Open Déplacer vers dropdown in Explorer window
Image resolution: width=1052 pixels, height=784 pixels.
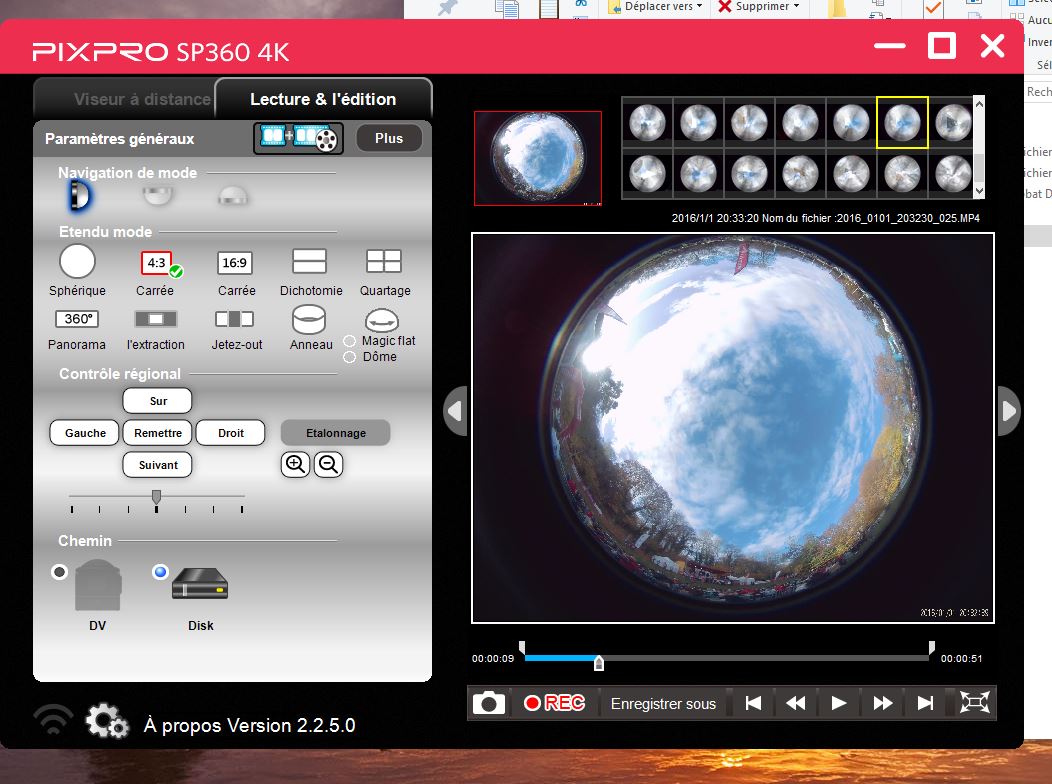[x=655, y=7]
